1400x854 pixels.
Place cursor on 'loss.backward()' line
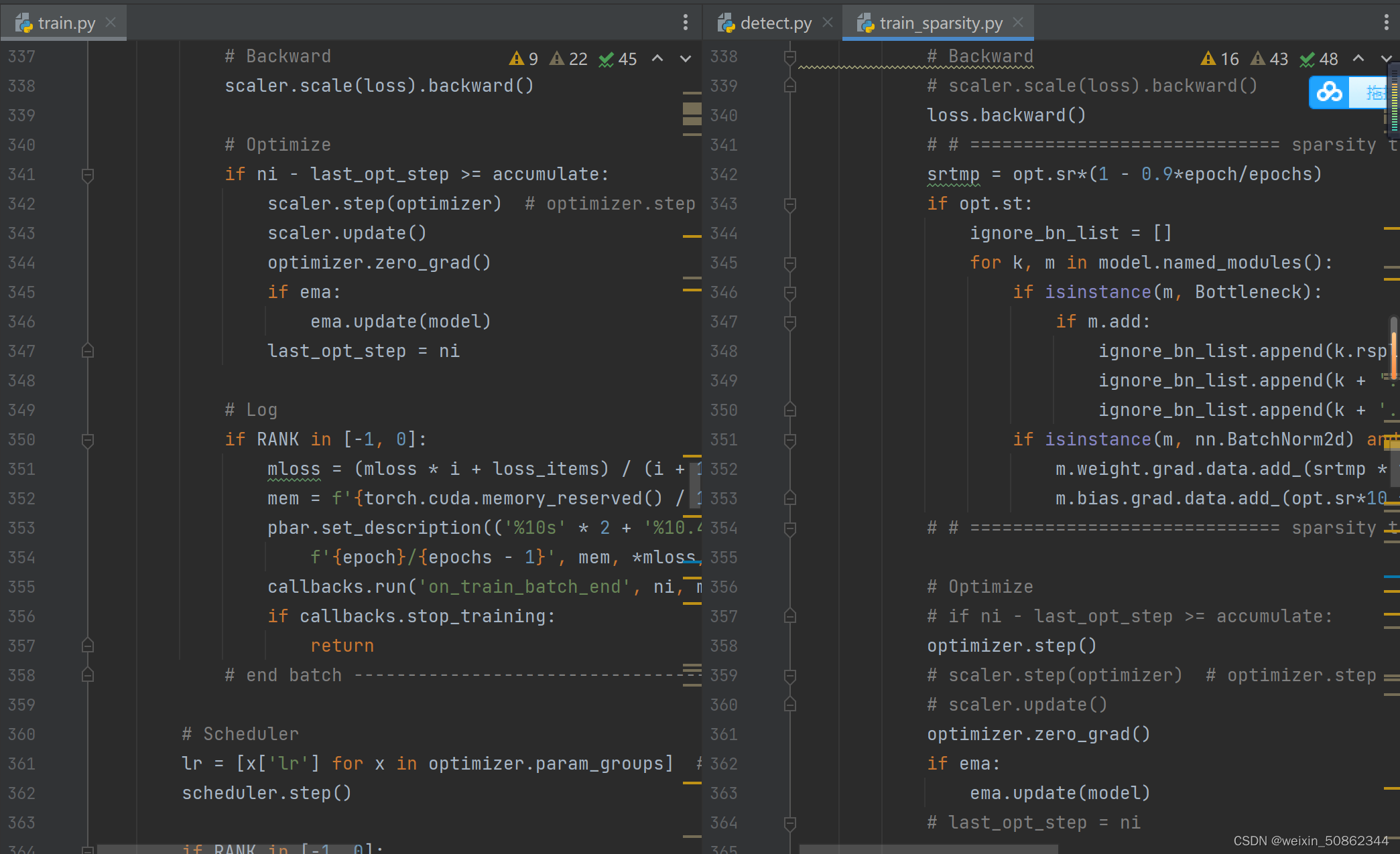(1006, 115)
